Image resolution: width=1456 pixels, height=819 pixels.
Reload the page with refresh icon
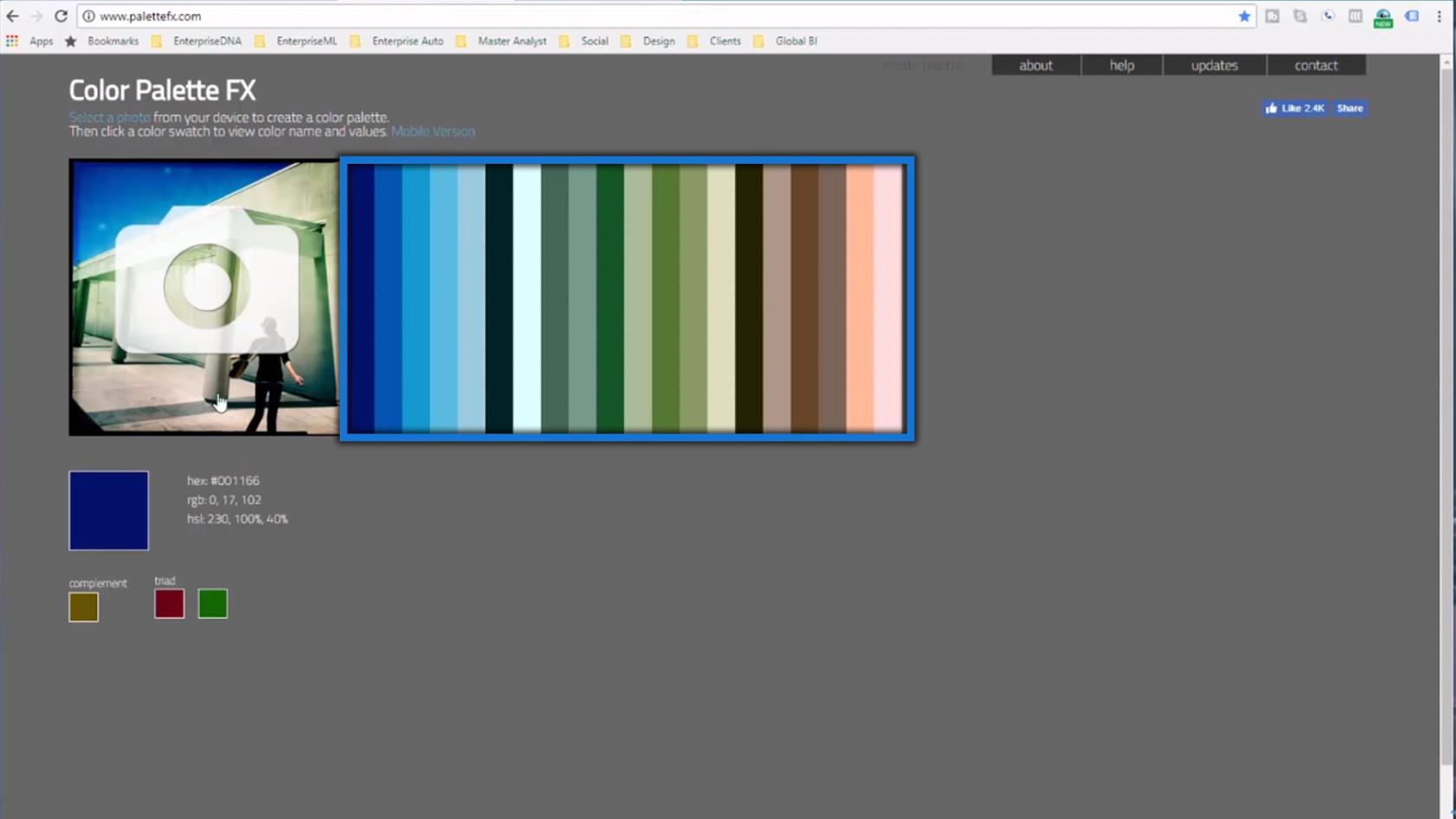61,16
